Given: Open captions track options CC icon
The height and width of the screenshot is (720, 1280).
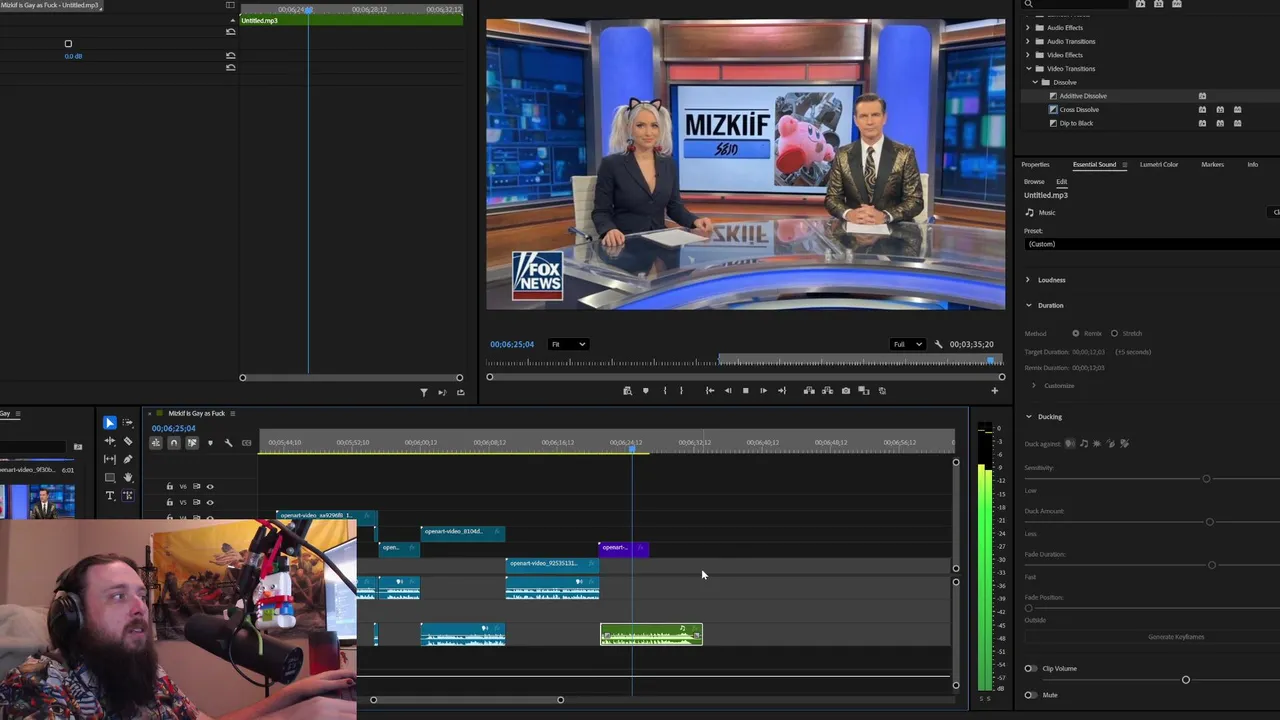Looking at the screenshot, I should [x=246, y=443].
